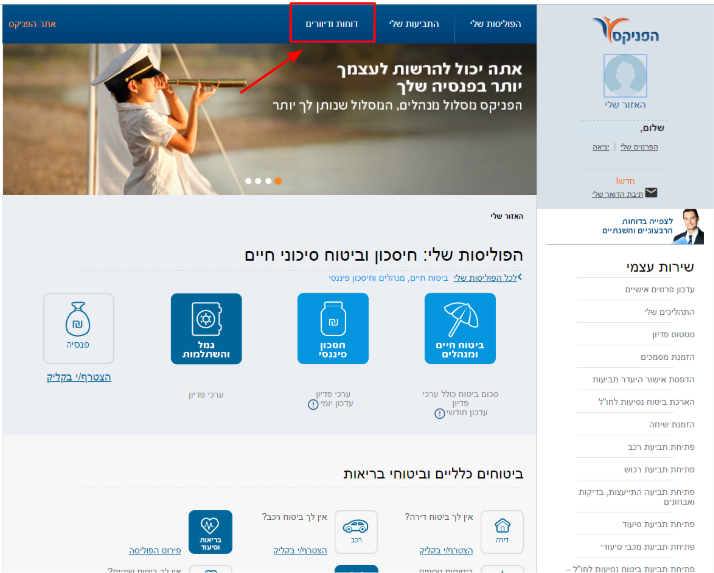Click הצטרף/י בקליק under the פנסיה tile
This screenshot has width=714, height=573.
79,377
